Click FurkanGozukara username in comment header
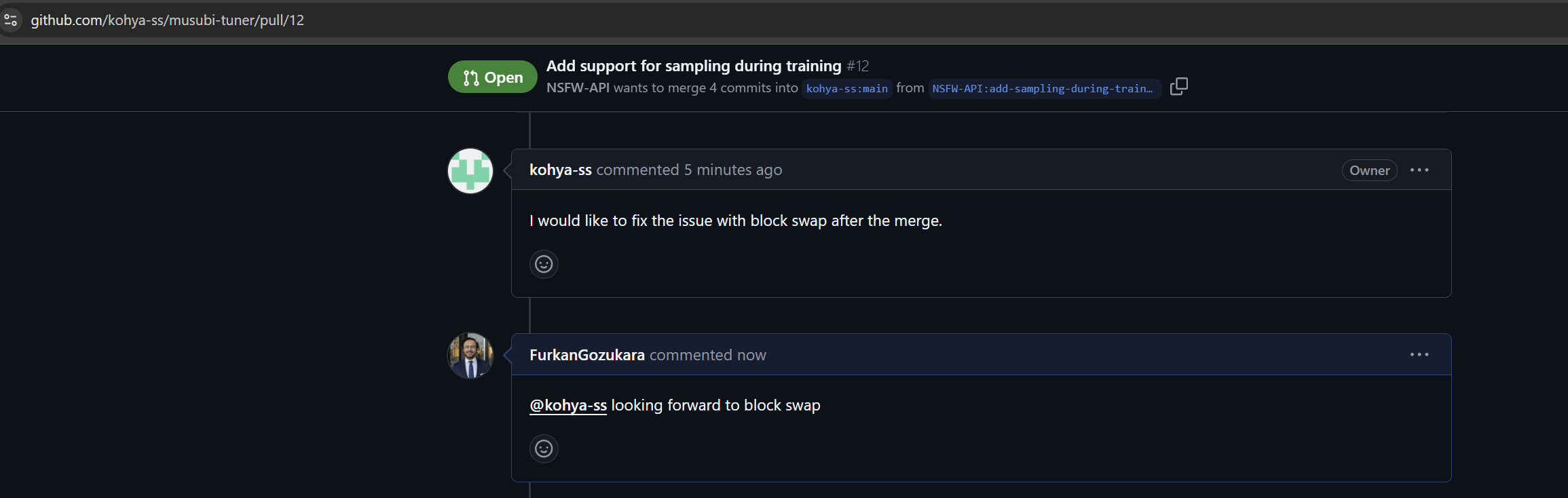The image size is (1568, 498). (x=586, y=355)
